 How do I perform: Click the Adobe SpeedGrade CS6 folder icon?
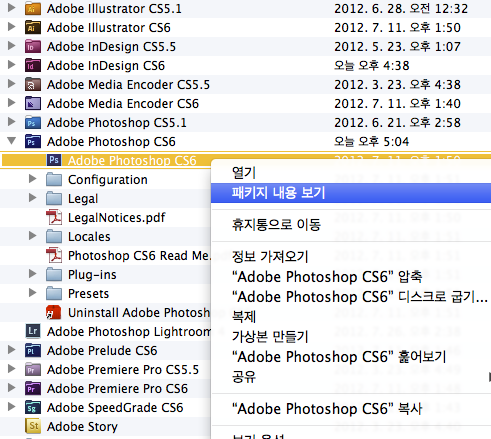pos(33,407)
